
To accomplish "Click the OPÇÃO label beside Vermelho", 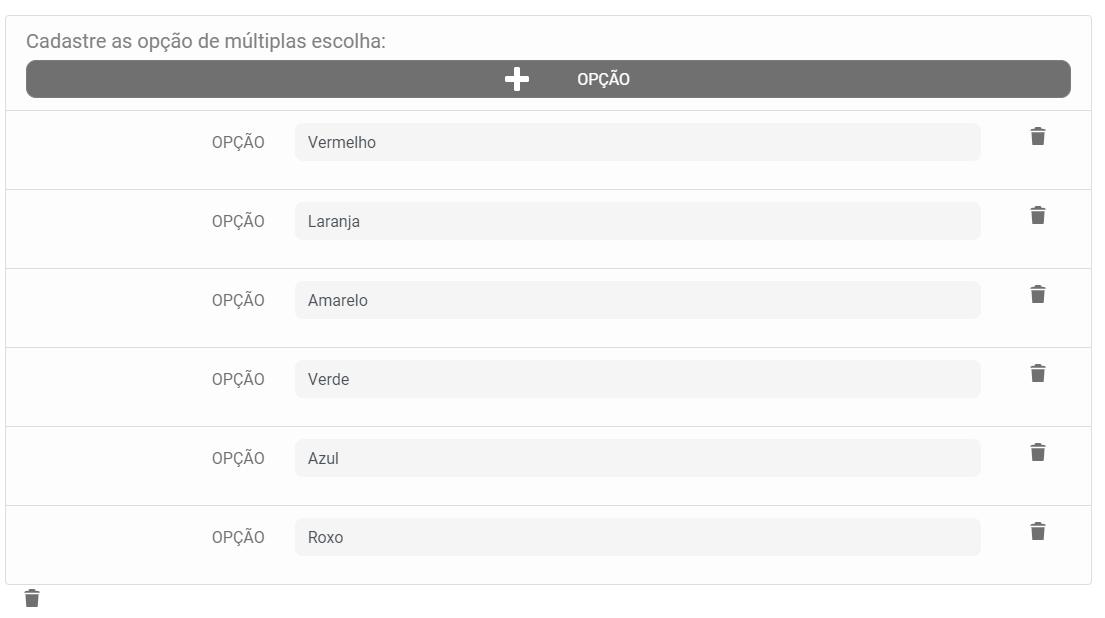I will point(238,142).
